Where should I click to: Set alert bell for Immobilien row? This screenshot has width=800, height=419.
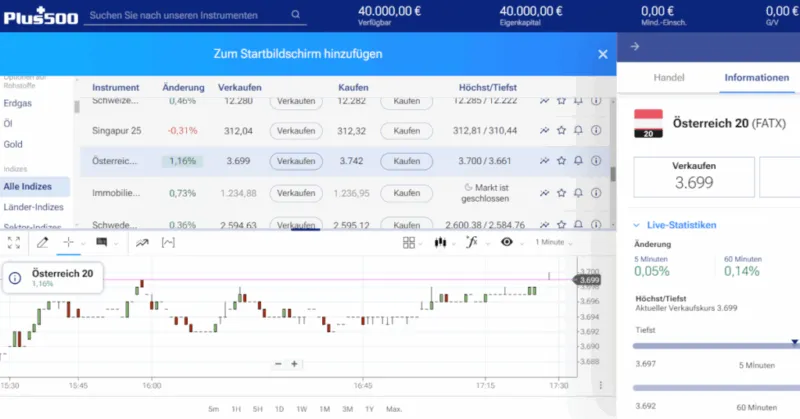[578, 193]
